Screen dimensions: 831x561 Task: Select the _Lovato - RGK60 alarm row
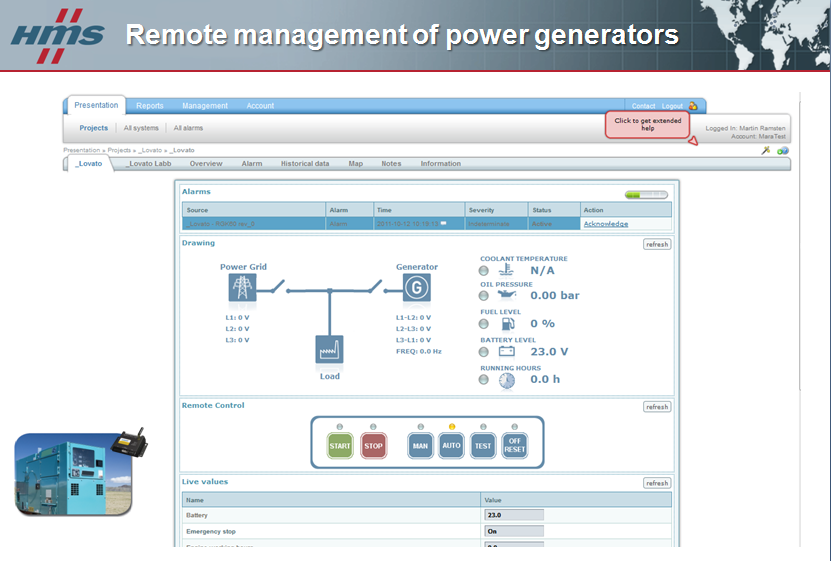[x=427, y=224]
